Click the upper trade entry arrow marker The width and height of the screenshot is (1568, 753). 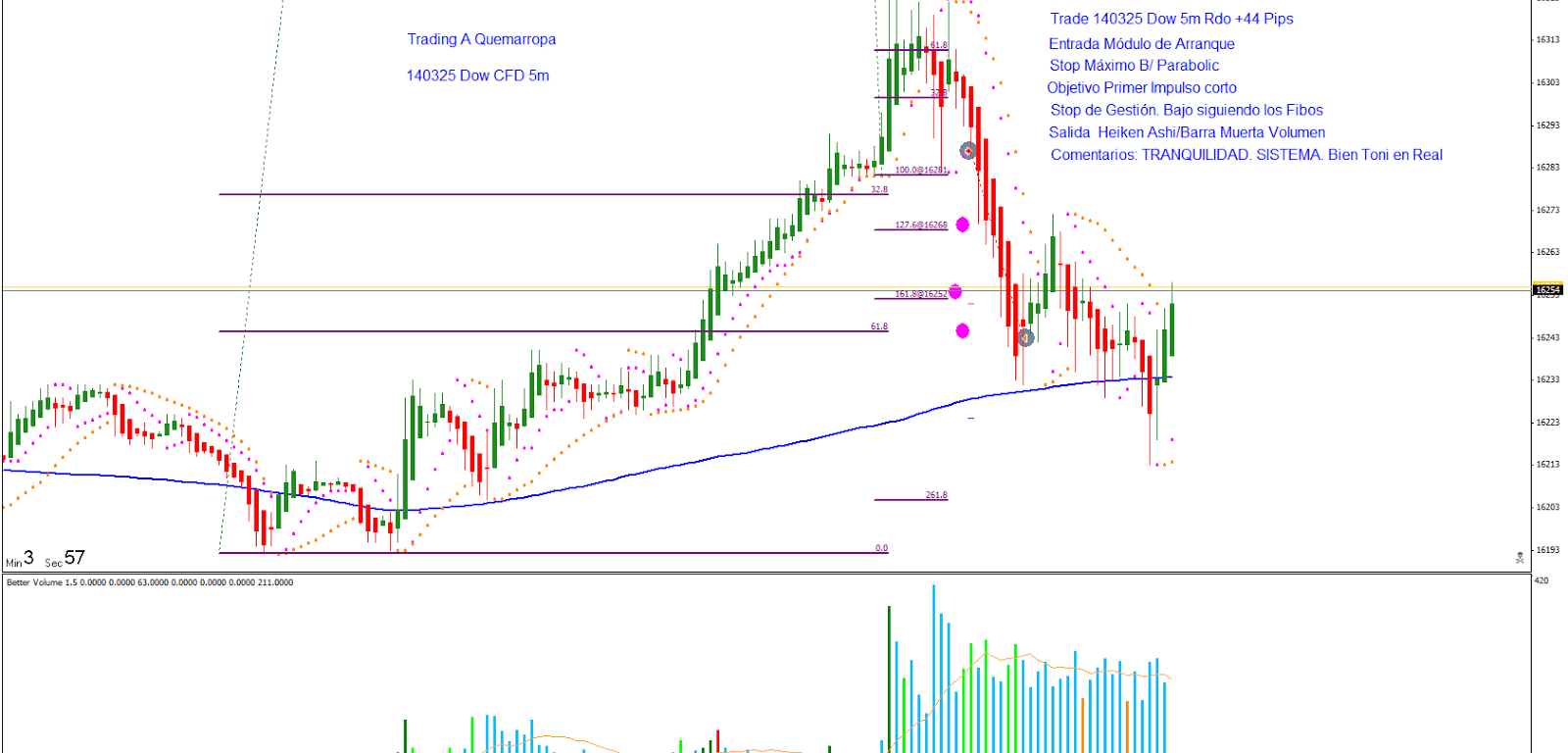(x=968, y=151)
